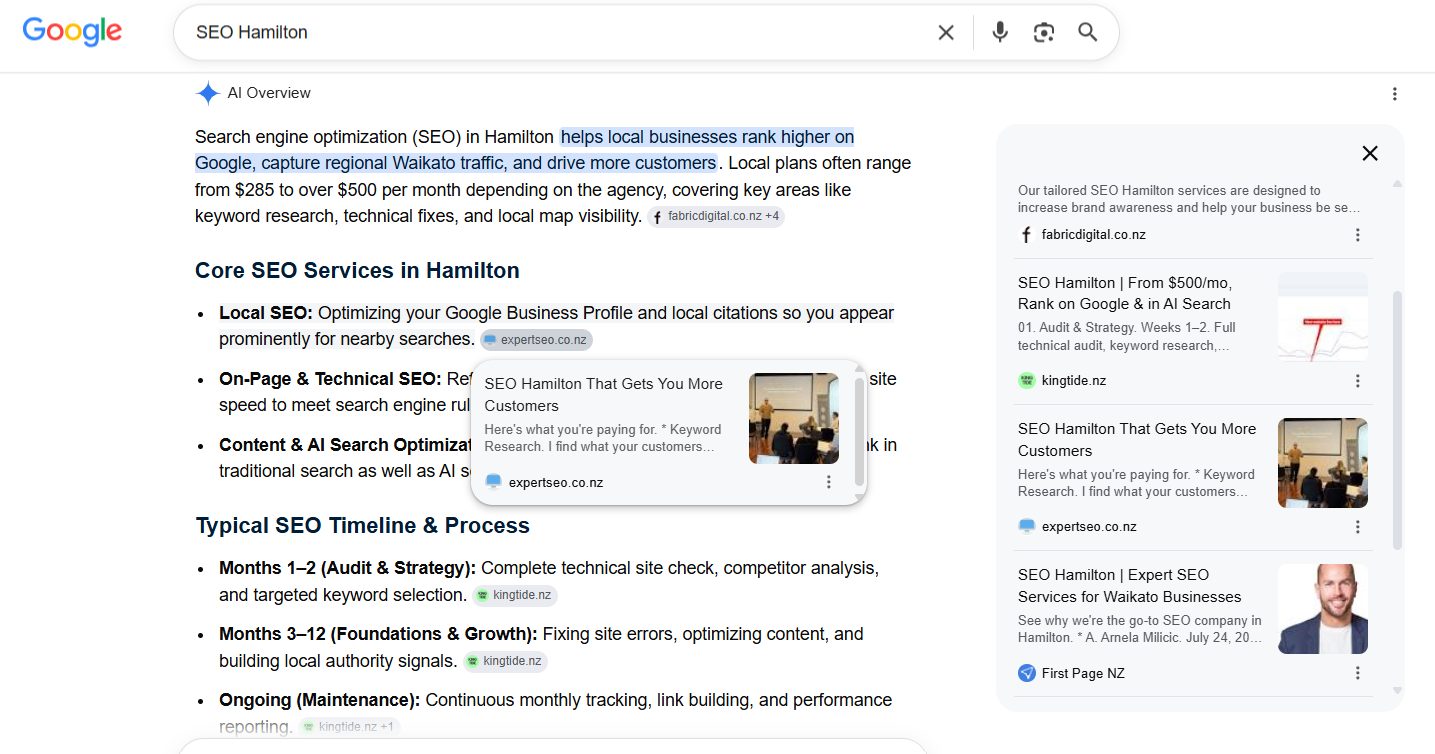The height and width of the screenshot is (754, 1435).
Task: Click 'Months 3–12 (Foundations & Growth):' label
Action: click(378, 634)
